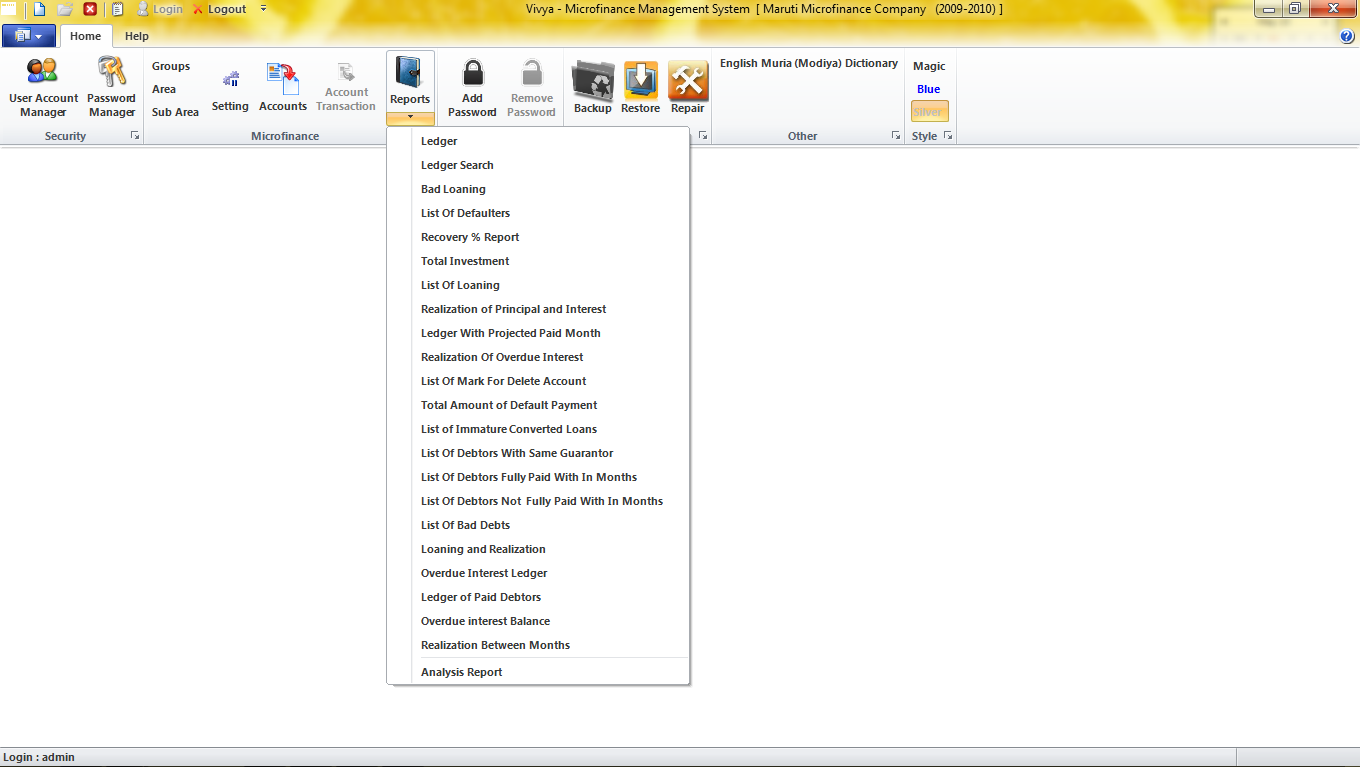Open the quick access toolbar dropdown
The height and width of the screenshot is (767, 1360).
tap(263, 9)
